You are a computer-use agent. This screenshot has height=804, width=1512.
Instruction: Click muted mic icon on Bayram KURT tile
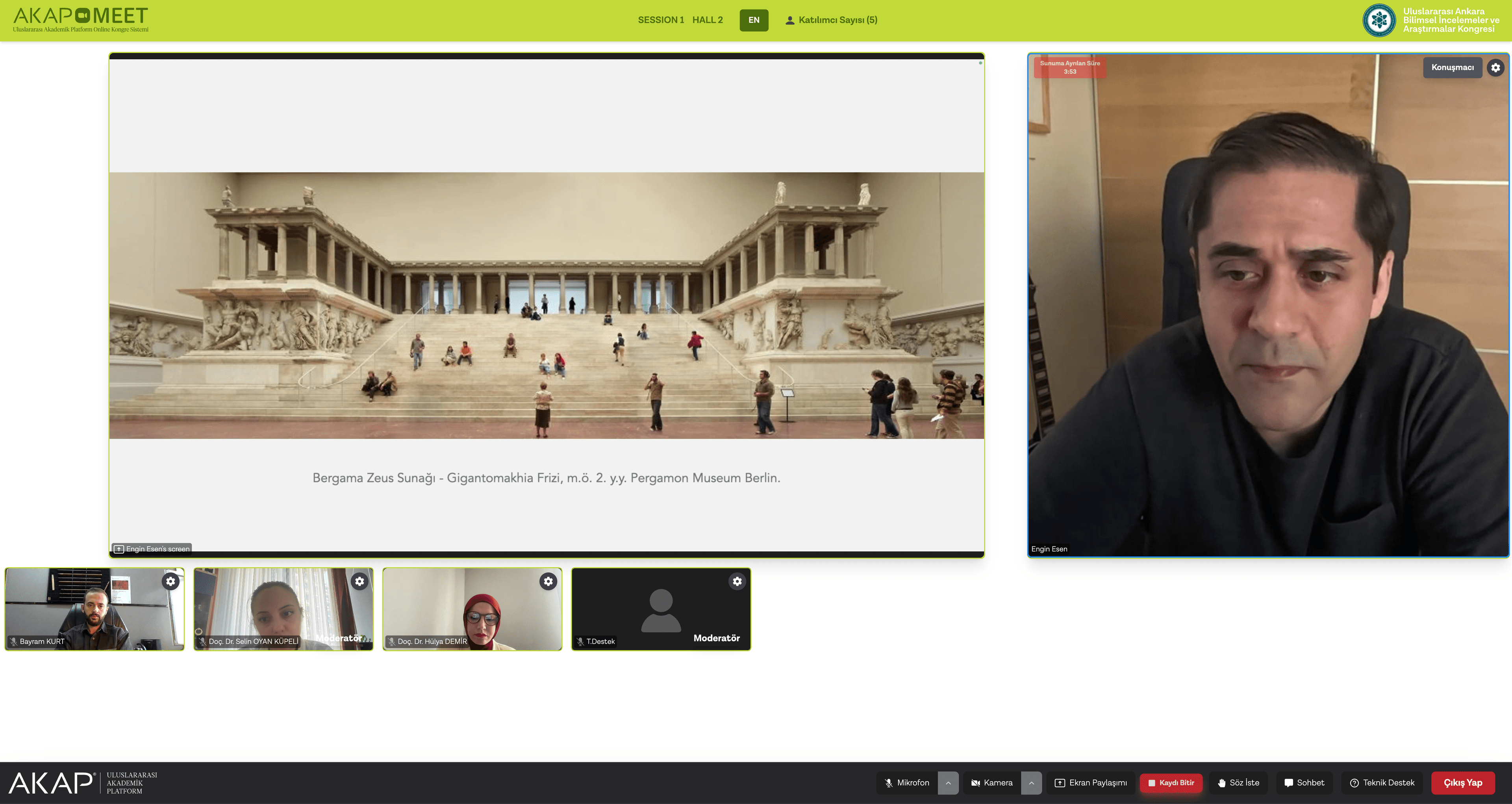[13, 641]
